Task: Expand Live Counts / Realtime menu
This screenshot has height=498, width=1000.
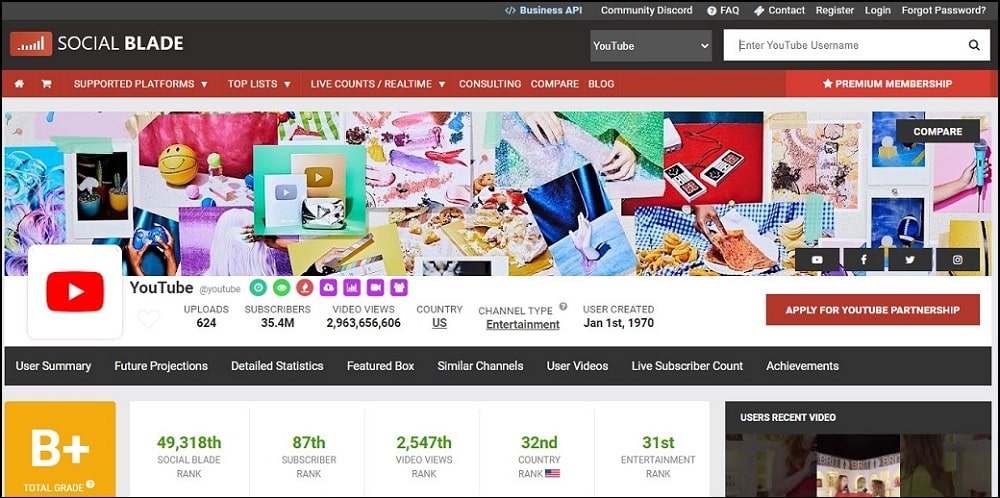Action: [378, 84]
